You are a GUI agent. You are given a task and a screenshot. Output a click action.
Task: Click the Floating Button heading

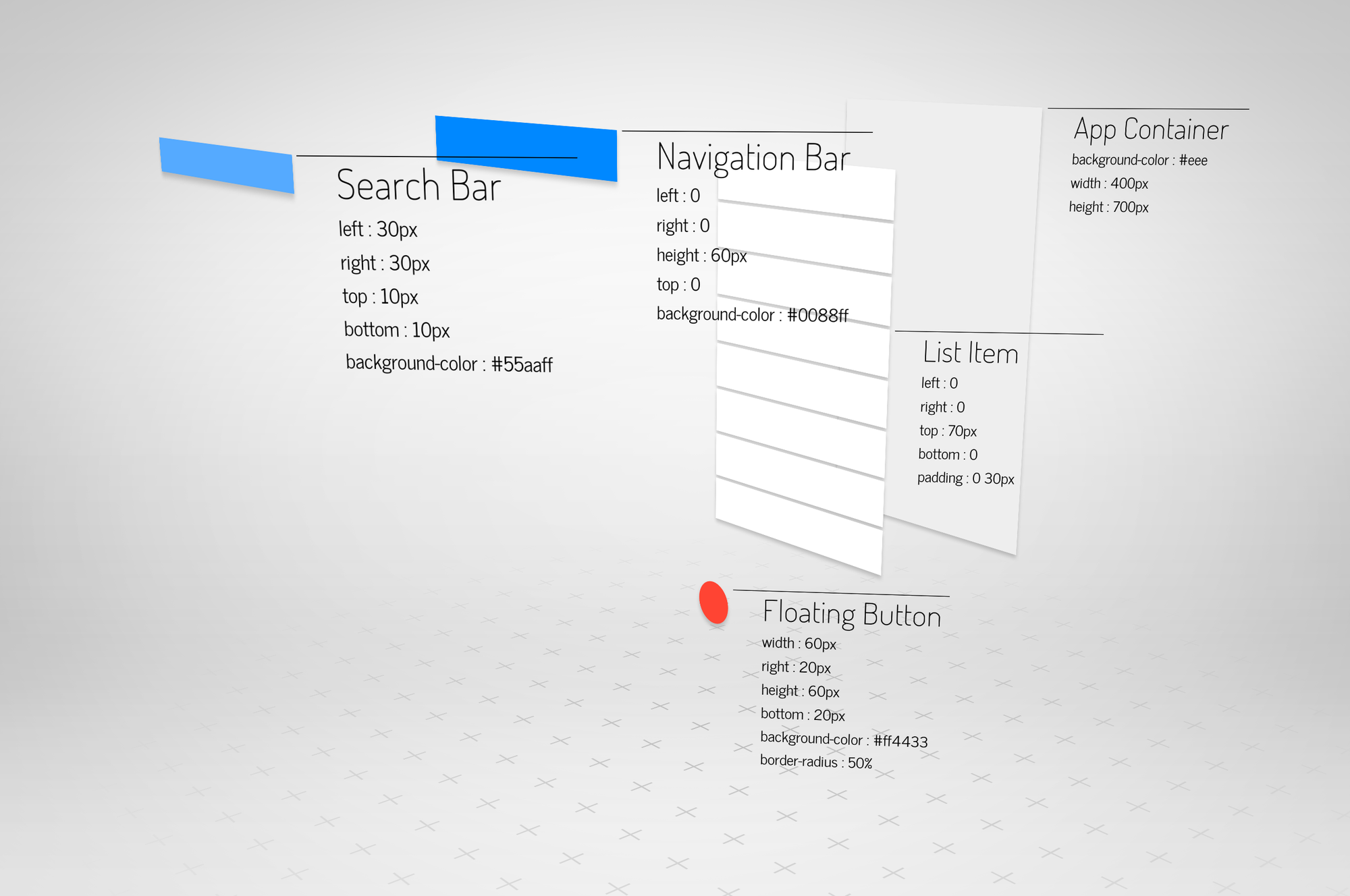click(x=852, y=614)
